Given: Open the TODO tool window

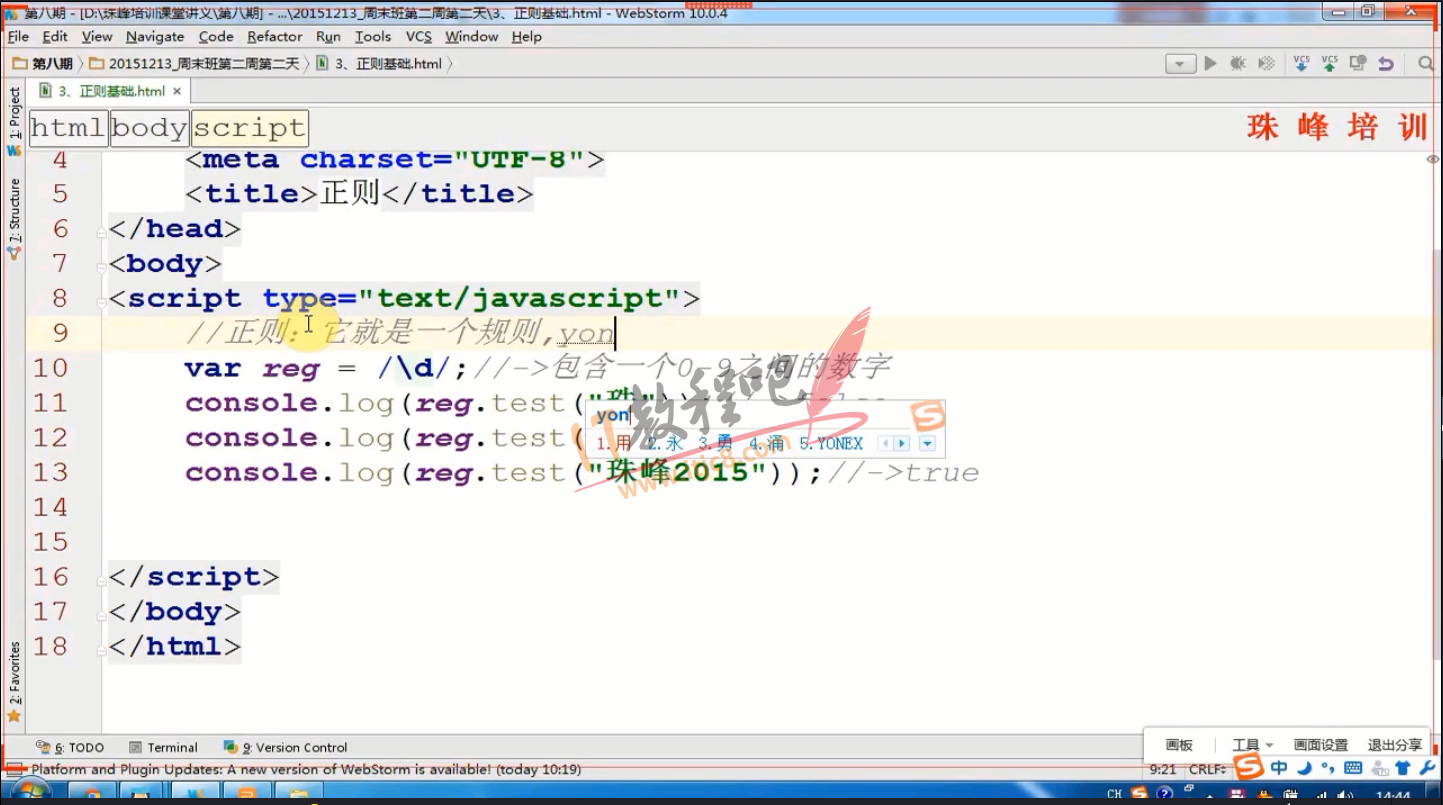Looking at the screenshot, I should pyautogui.click(x=70, y=747).
